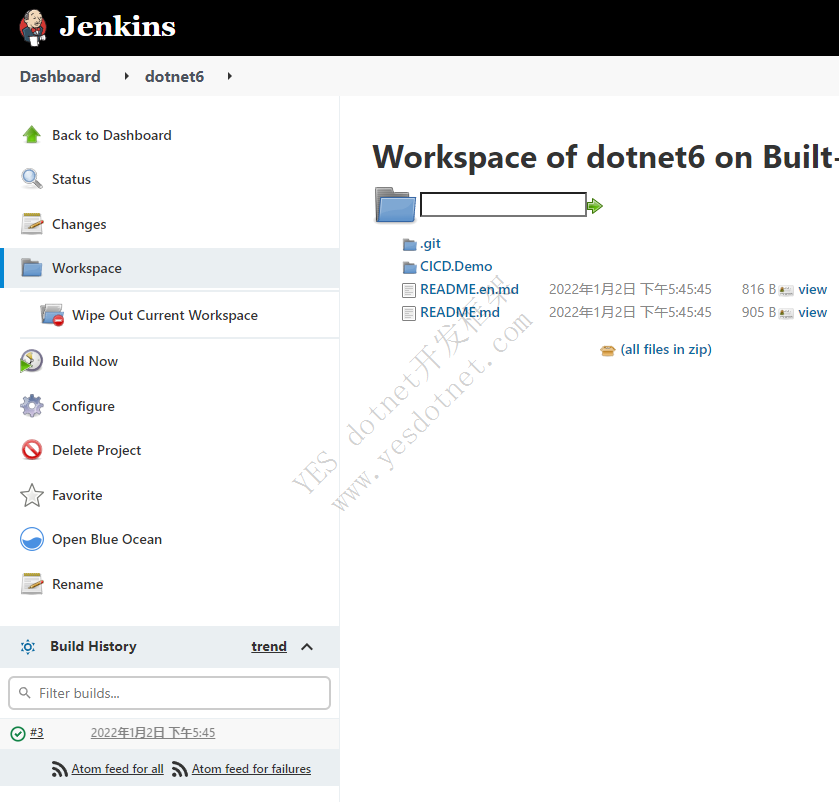Click the green go arrow next to path field
This screenshot has height=802, width=839.
coord(594,205)
